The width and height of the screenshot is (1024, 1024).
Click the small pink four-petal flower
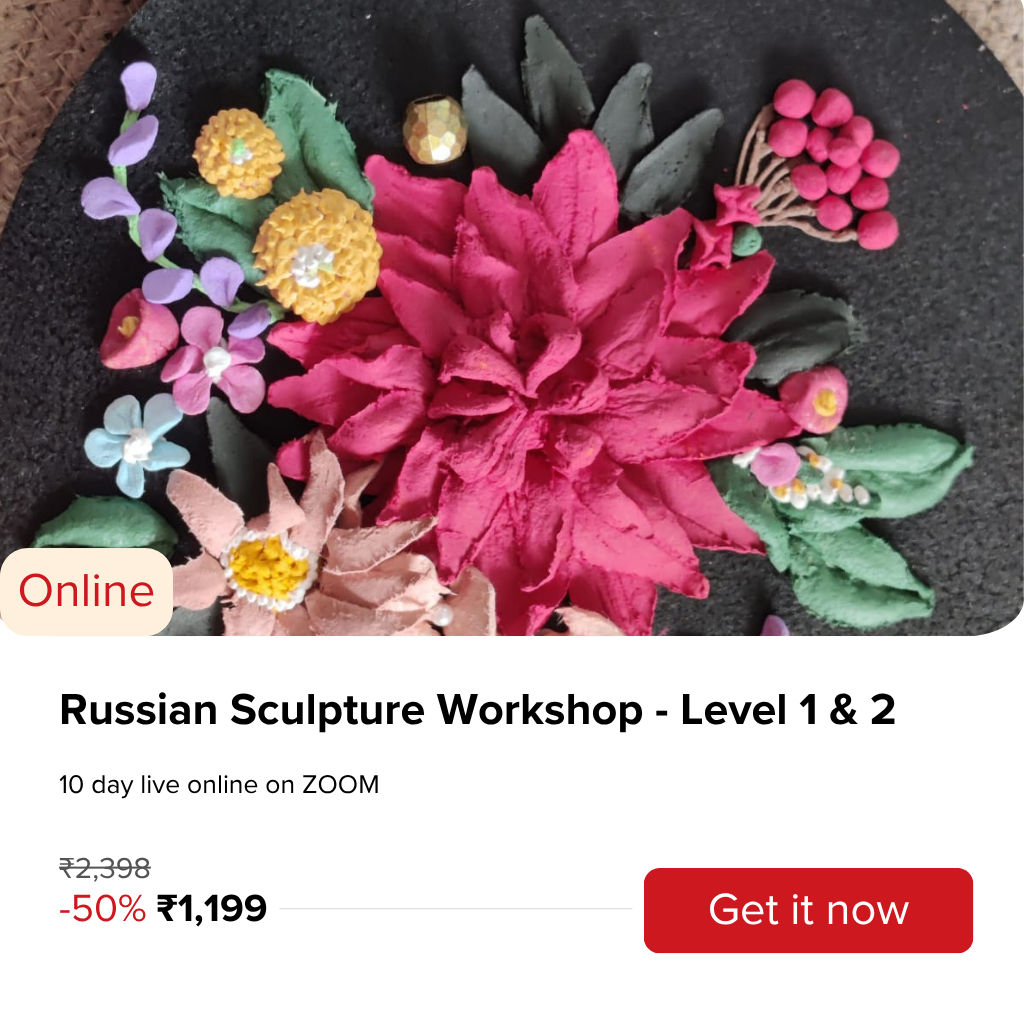214,359
